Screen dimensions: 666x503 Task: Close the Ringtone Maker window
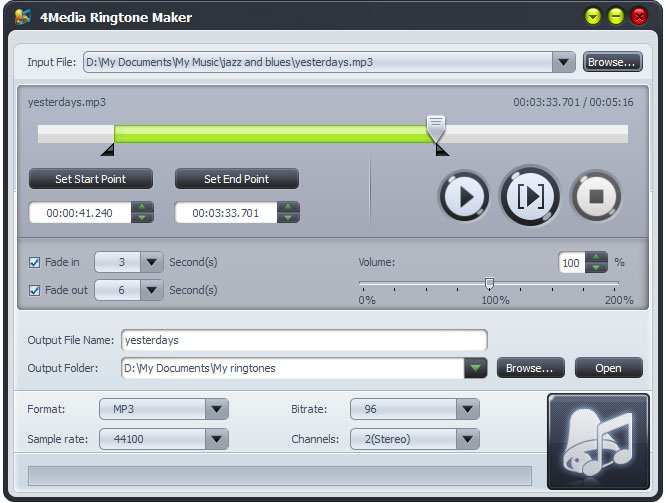639,17
